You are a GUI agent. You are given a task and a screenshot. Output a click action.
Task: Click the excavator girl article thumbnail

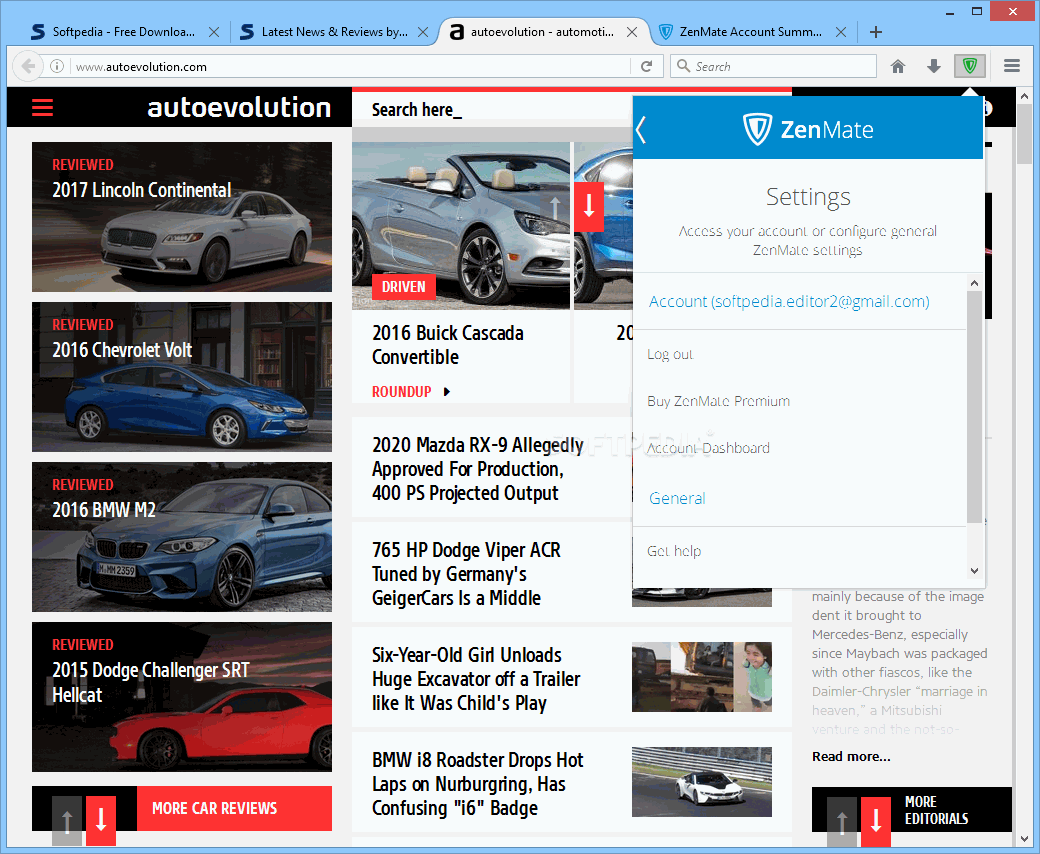[702, 677]
